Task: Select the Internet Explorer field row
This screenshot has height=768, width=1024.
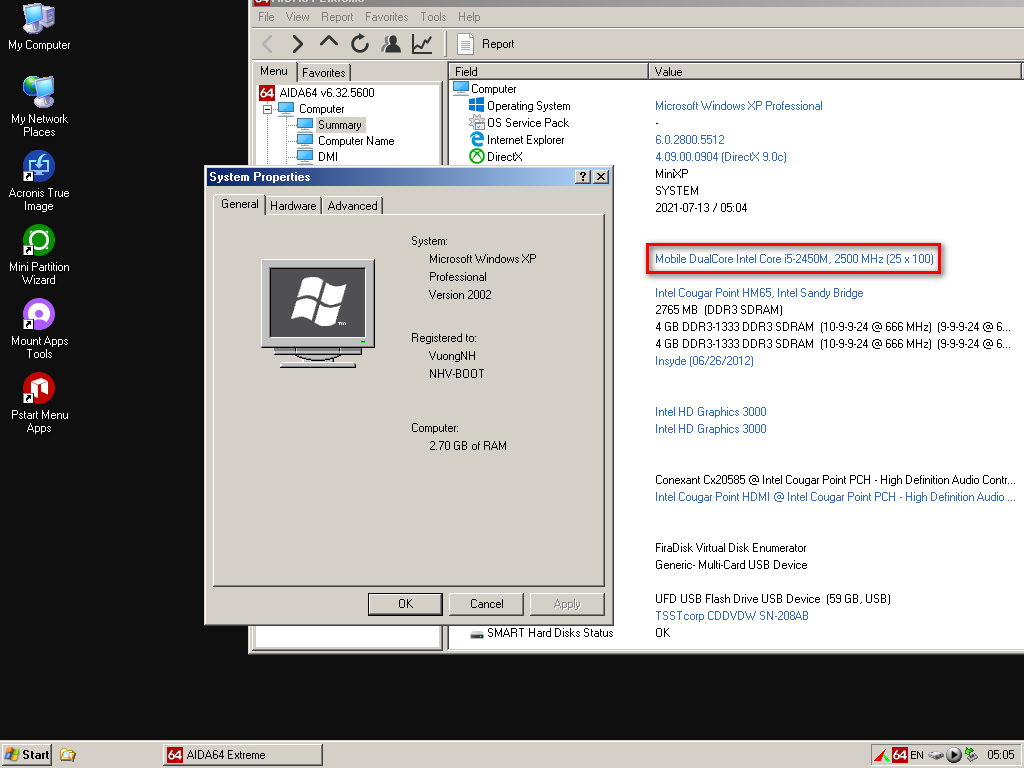Action: click(x=517, y=140)
